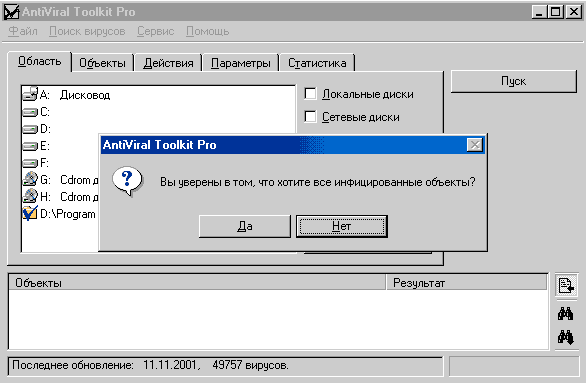Select the F: drive icon

click(30, 163)
